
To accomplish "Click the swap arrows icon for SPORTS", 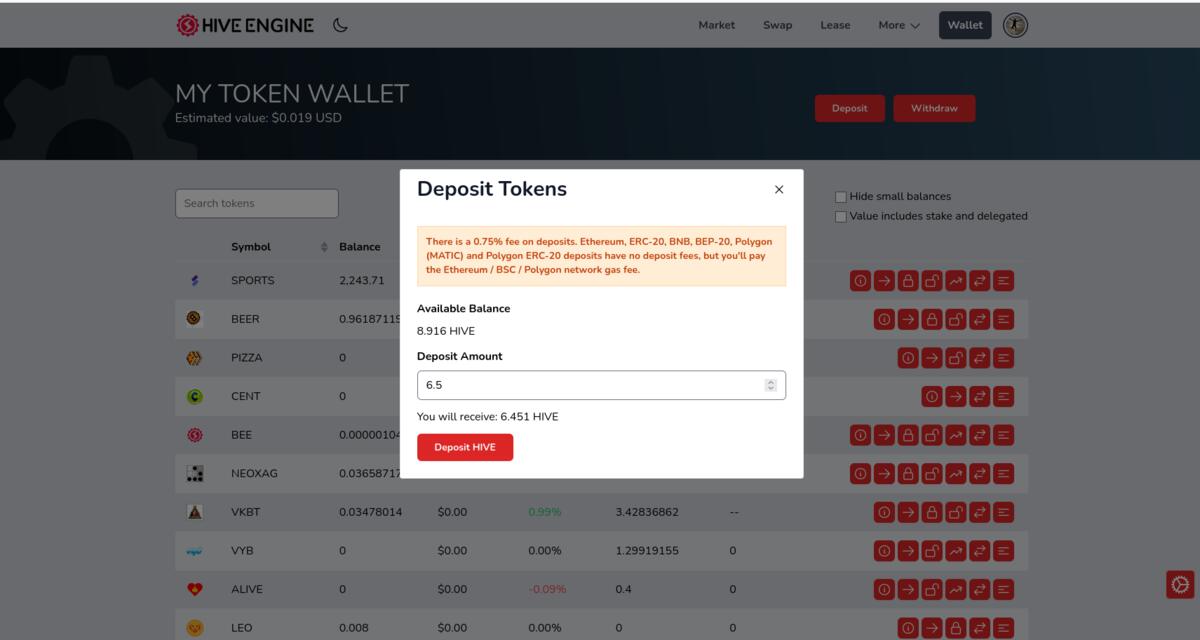I will pyautogui.click(x=980, y=281).
